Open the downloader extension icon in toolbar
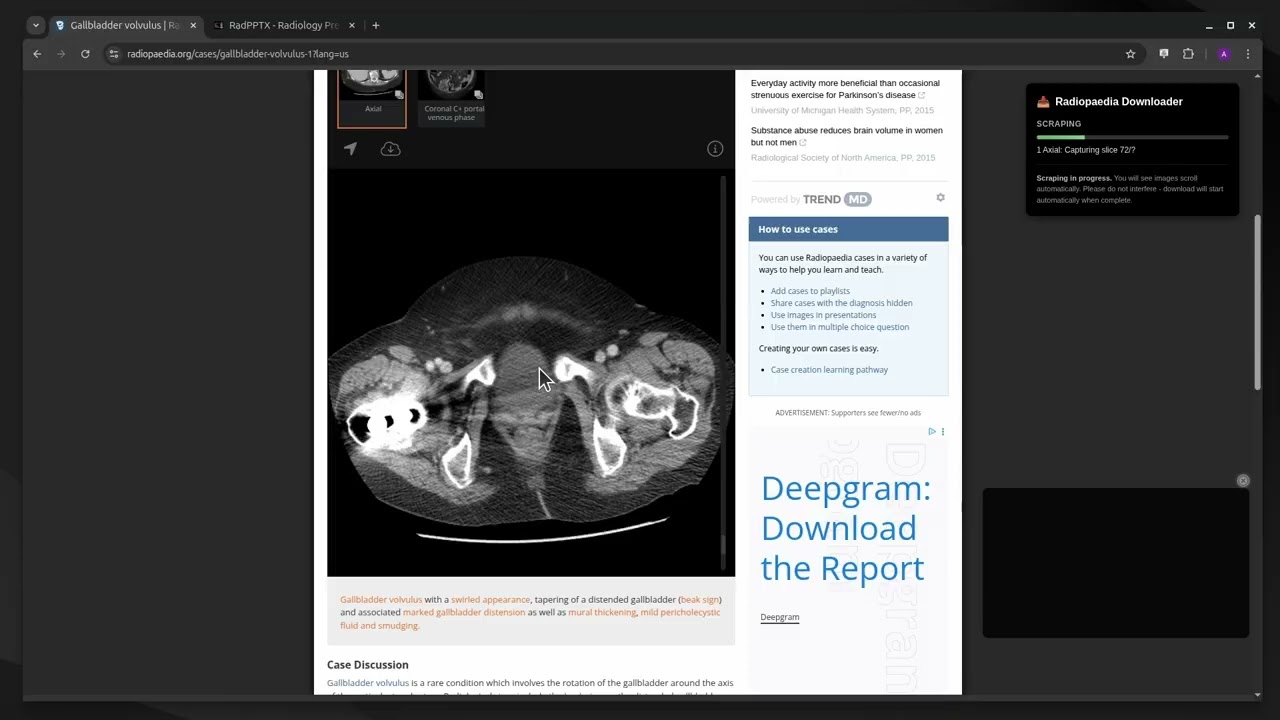 tap(1164, 54)
